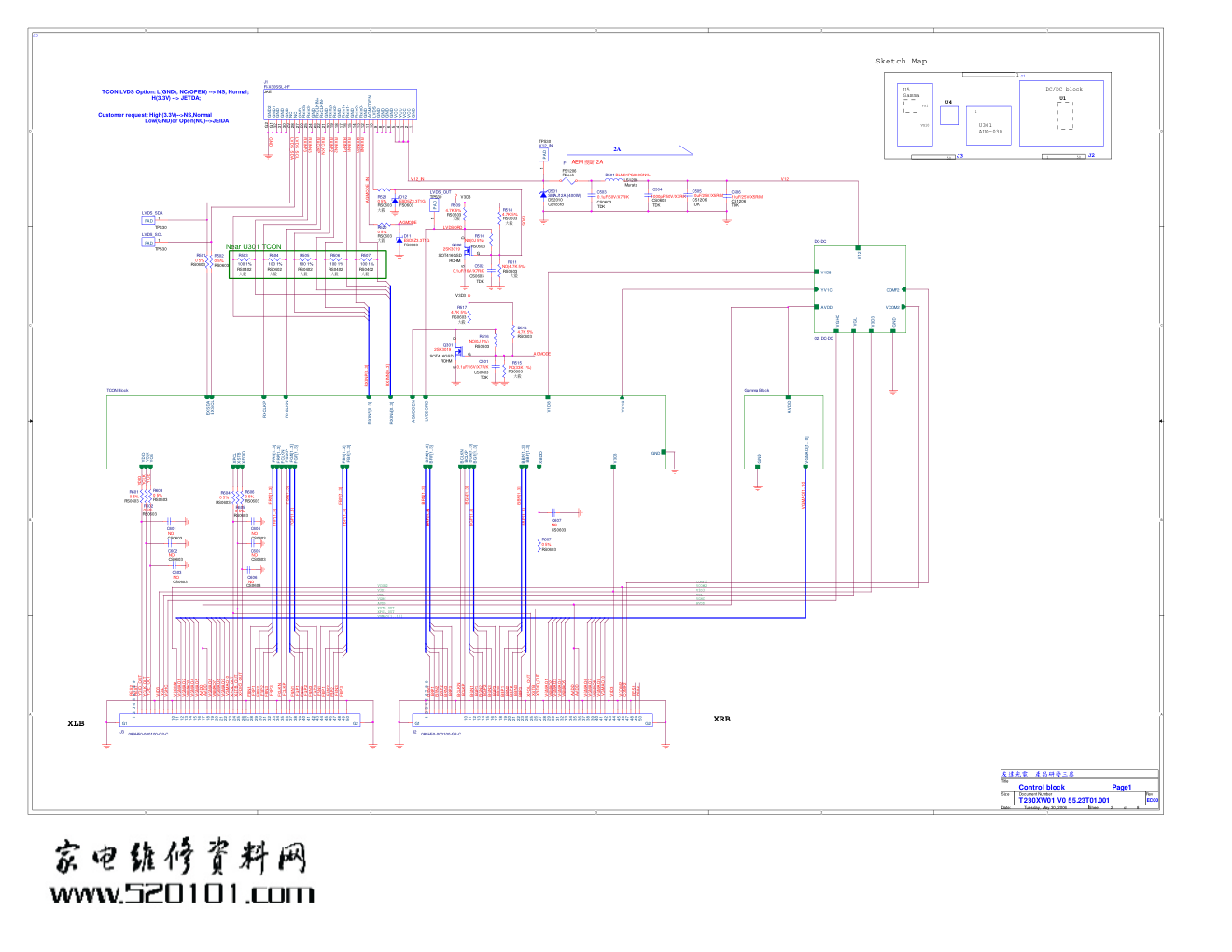The height and width of the screenshot is (952, 1232).
Task: Click the green Near U301 TCON box
Action: pos(307,264)
